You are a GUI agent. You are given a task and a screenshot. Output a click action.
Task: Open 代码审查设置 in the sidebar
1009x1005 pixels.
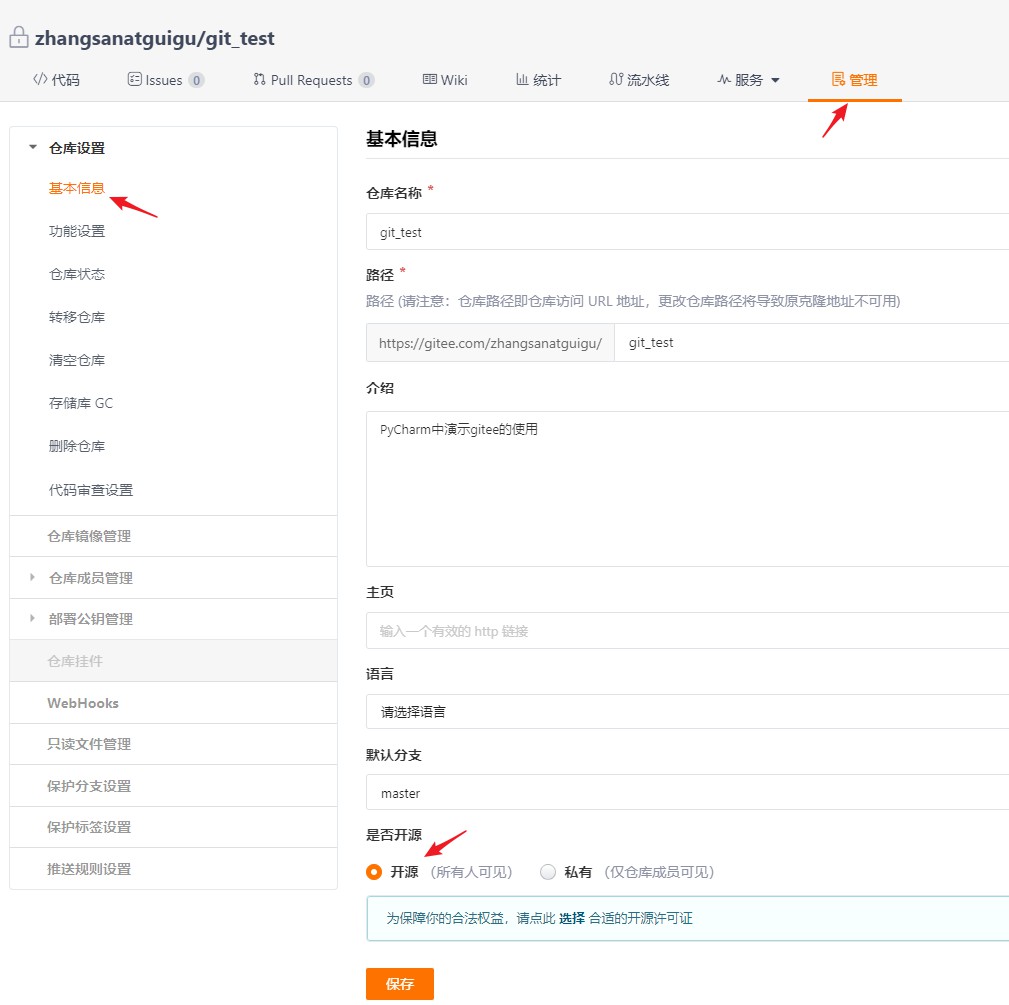(x=91, y=490)
